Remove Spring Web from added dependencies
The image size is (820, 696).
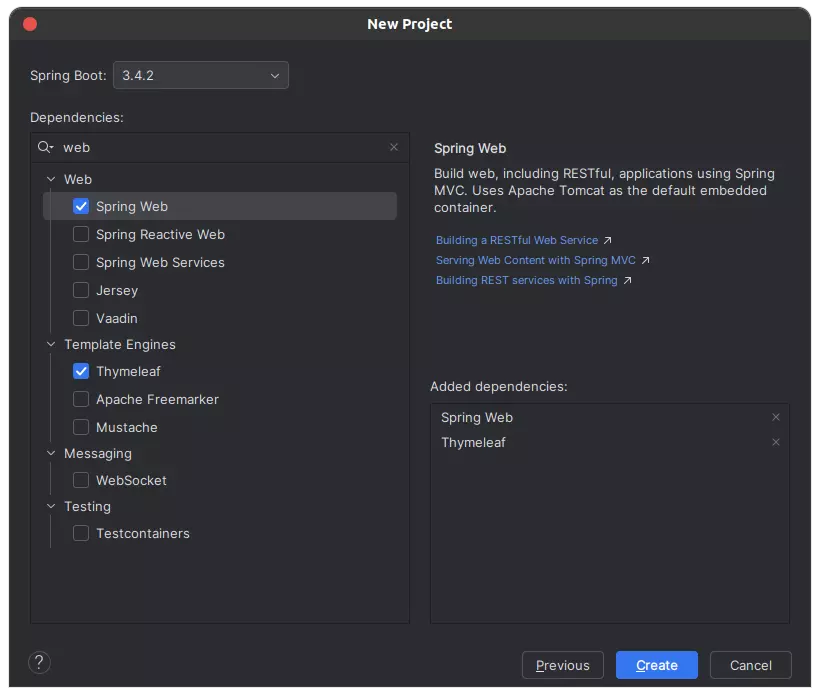[776, 417]
